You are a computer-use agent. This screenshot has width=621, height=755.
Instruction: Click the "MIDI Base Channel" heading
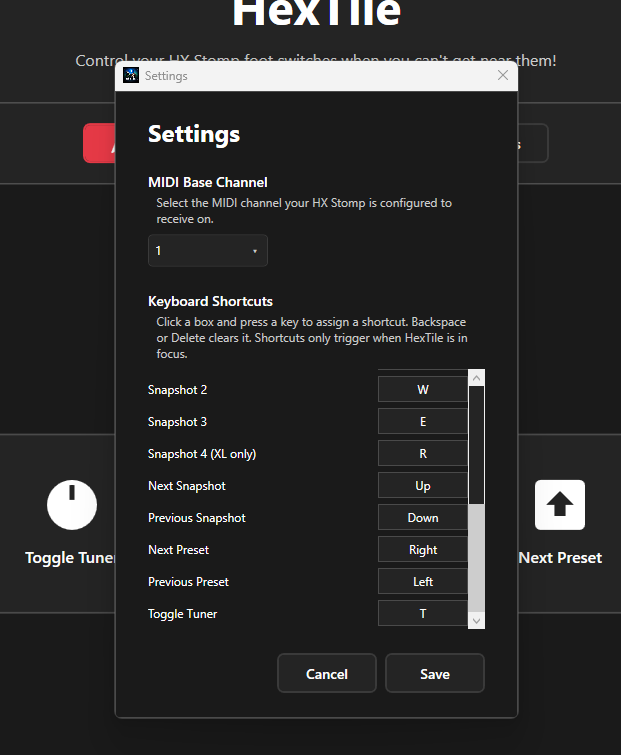208,182
